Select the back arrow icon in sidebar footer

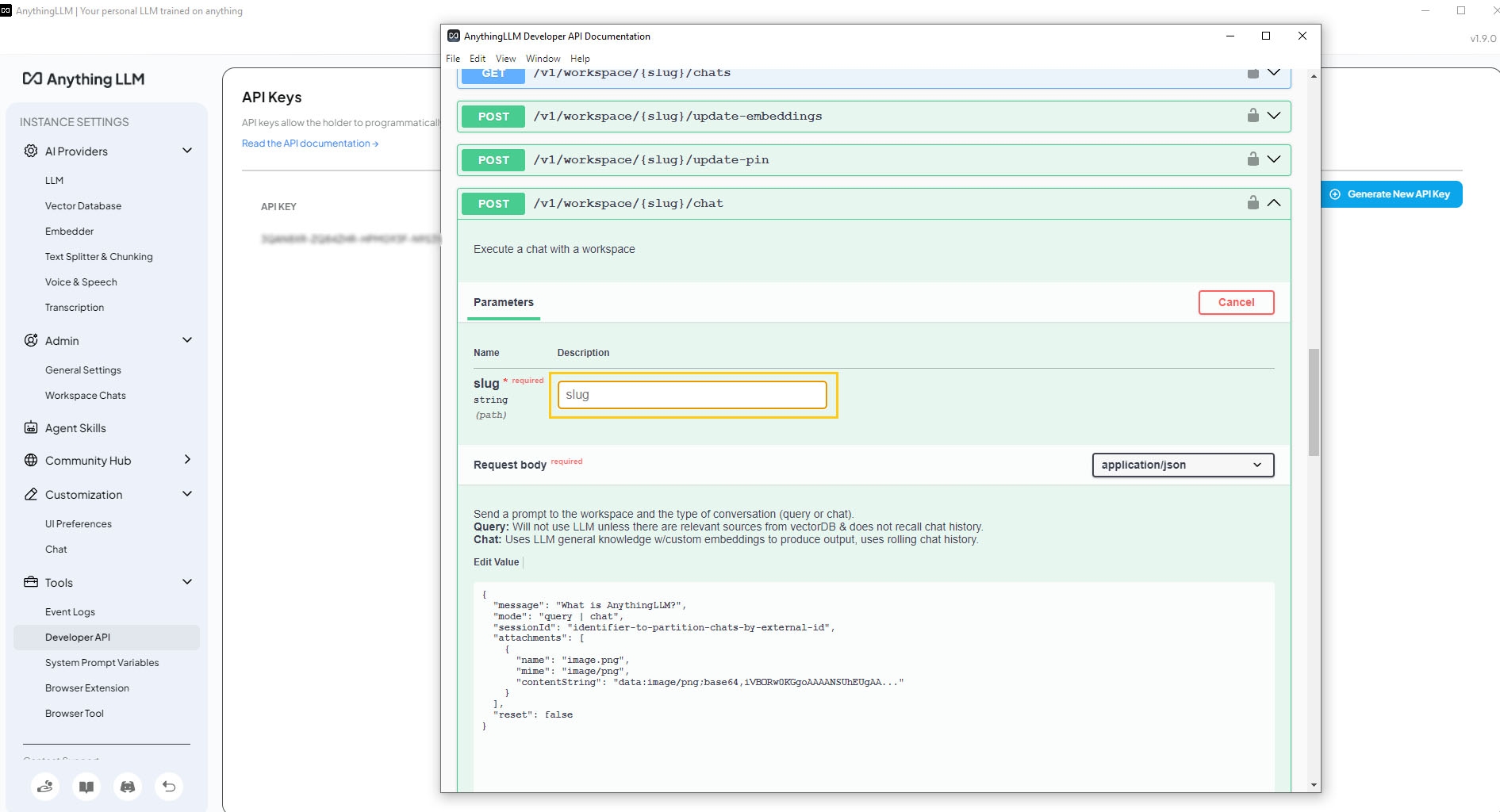(x=169, y=787)
